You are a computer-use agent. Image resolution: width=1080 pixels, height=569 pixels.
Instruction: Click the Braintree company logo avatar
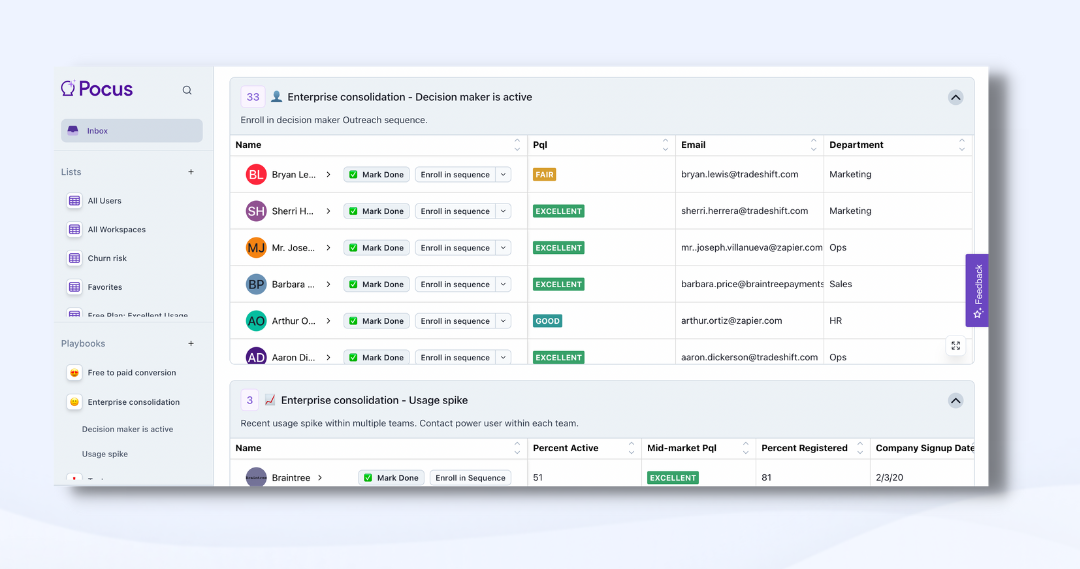tap(256, 477)
